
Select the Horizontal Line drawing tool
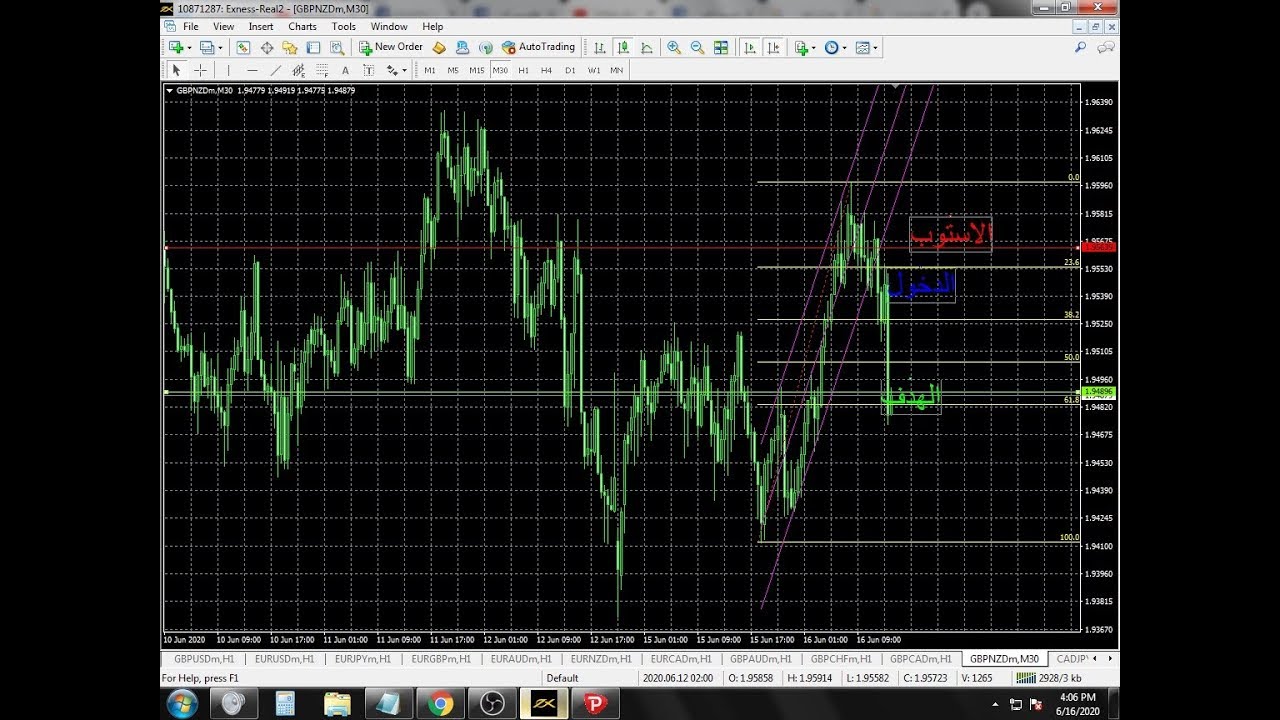pyautogui.click(x=252, y=70)
